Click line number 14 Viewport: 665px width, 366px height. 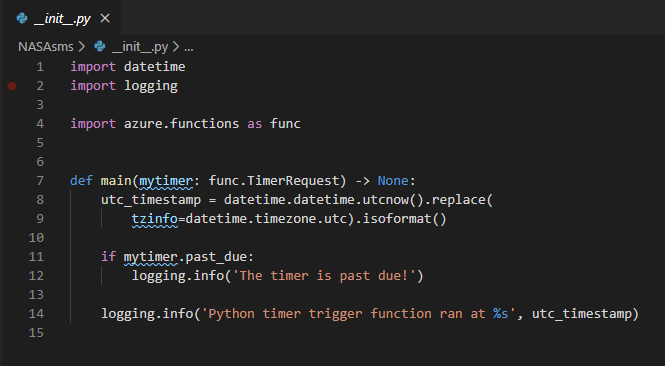(36, 314)
